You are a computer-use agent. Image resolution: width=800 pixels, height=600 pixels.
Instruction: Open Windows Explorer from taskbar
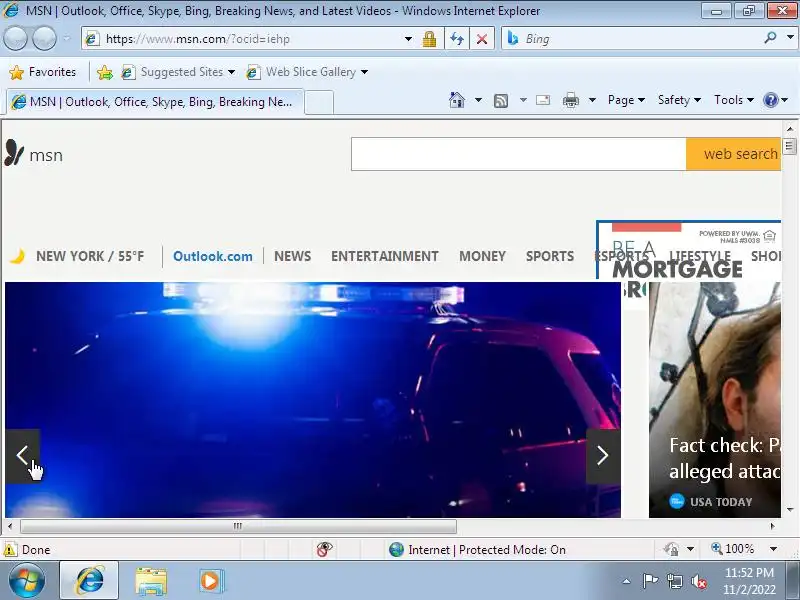point(151,581)
